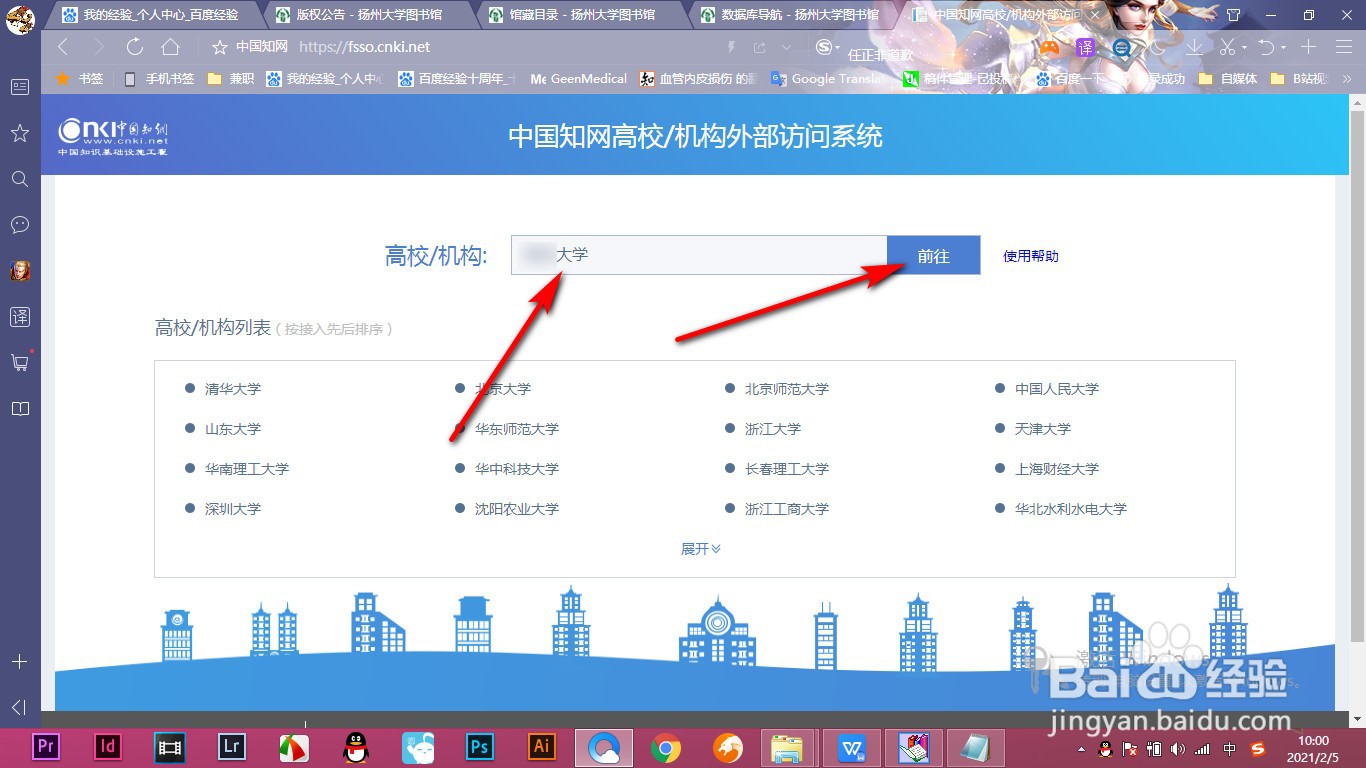Bookmark this page with the star icon
The height and width of the screenshot is (768, 1366).
[x=220, y=47]
